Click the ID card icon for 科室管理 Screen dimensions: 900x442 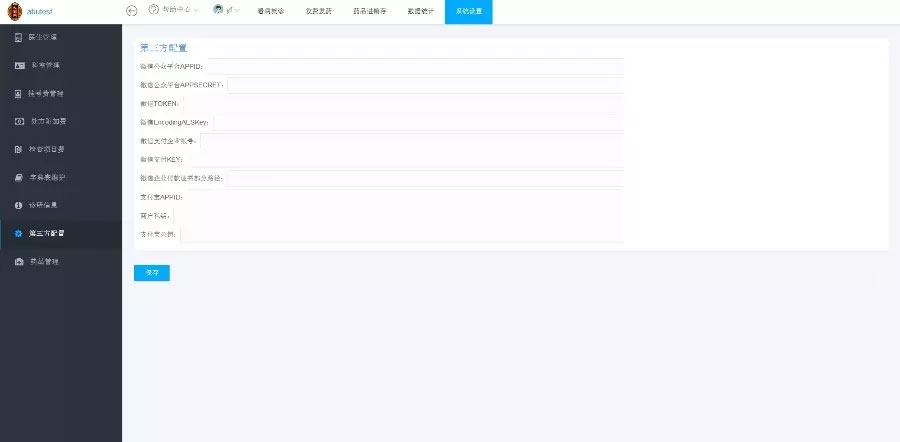(18, 65)
